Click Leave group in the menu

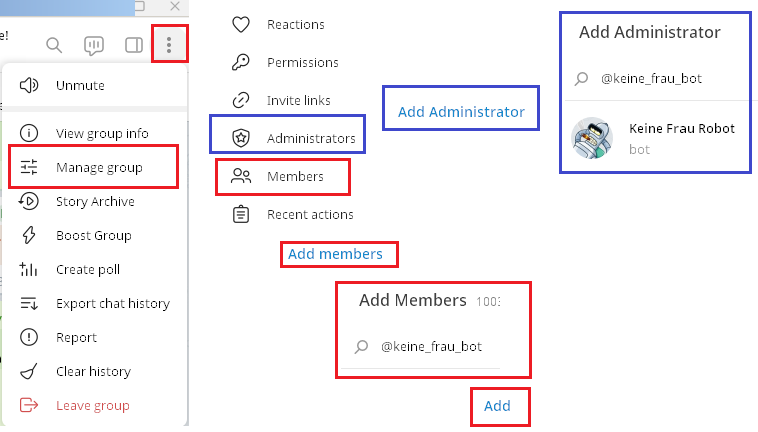click(x=92, y=406)
